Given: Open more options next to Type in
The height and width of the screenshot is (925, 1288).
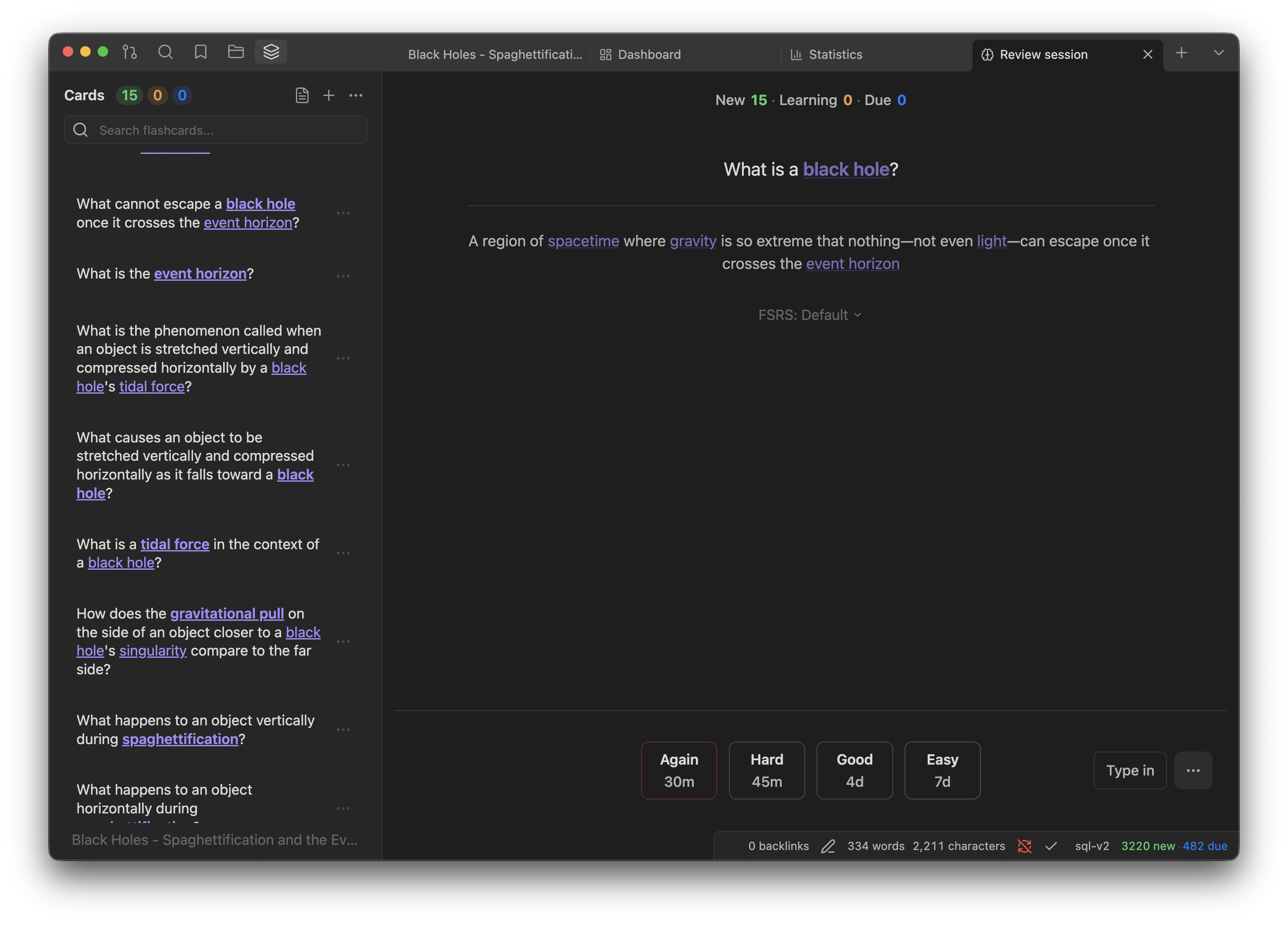Looking at the screenshot, I should (1193, 770).
